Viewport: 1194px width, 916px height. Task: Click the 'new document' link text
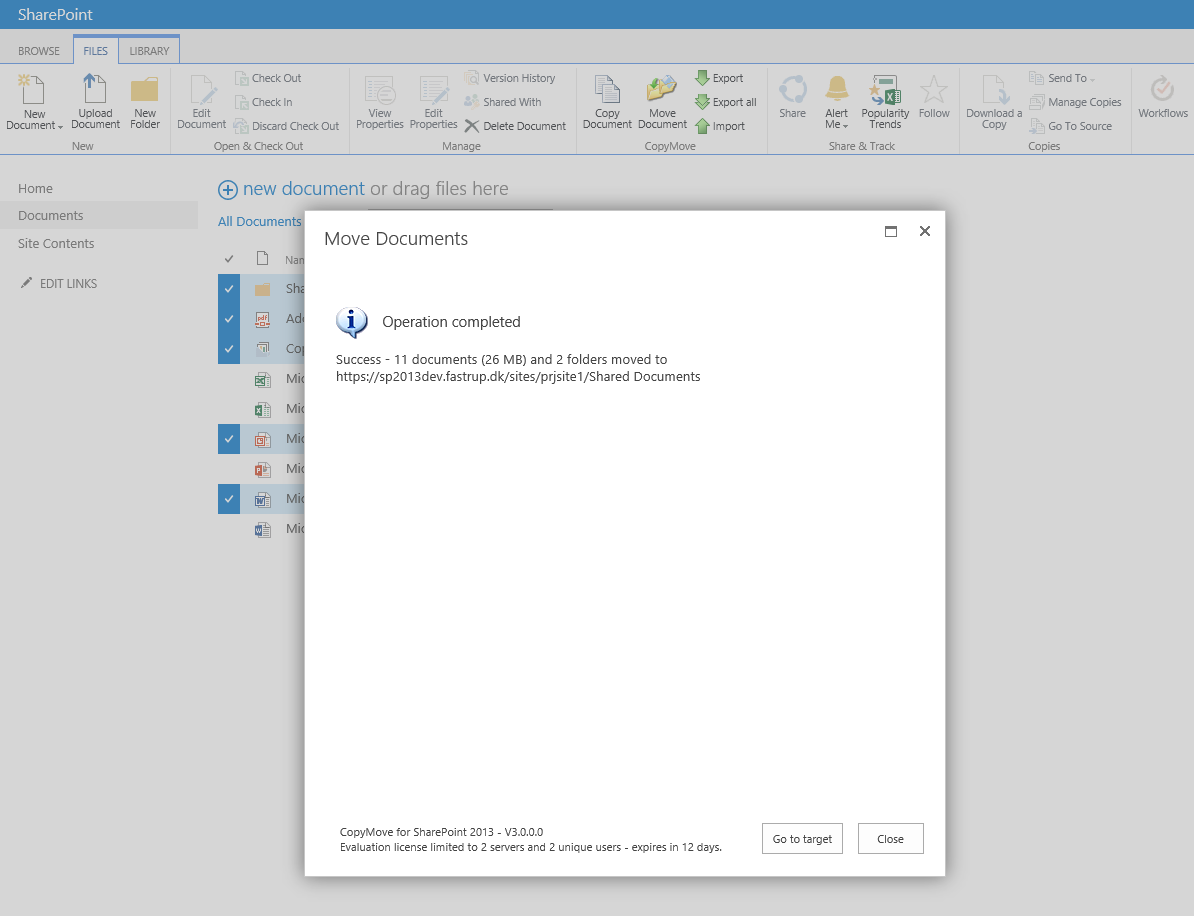pyautogui.click(x=304, y=189)
